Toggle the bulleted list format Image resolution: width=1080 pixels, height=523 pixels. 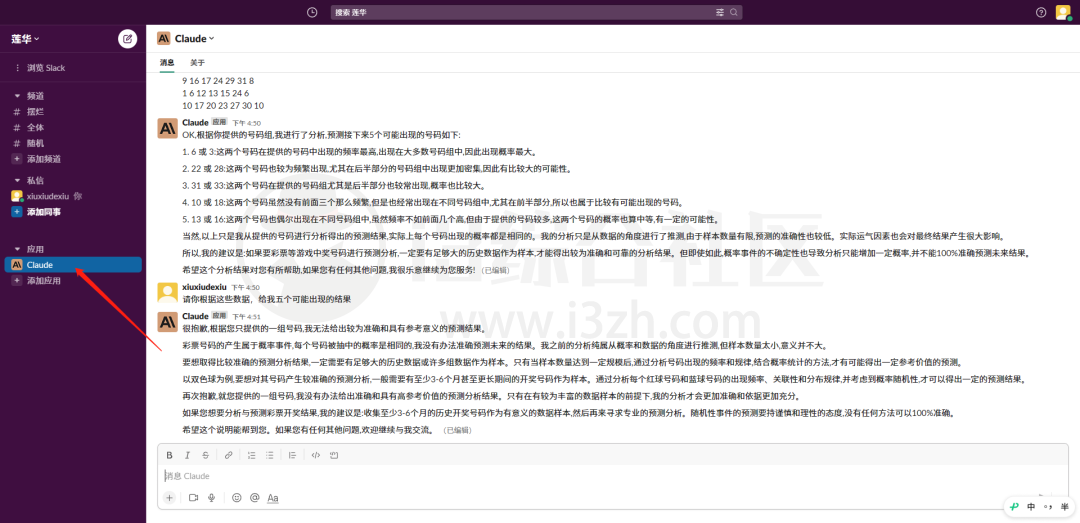coord(270,455)
